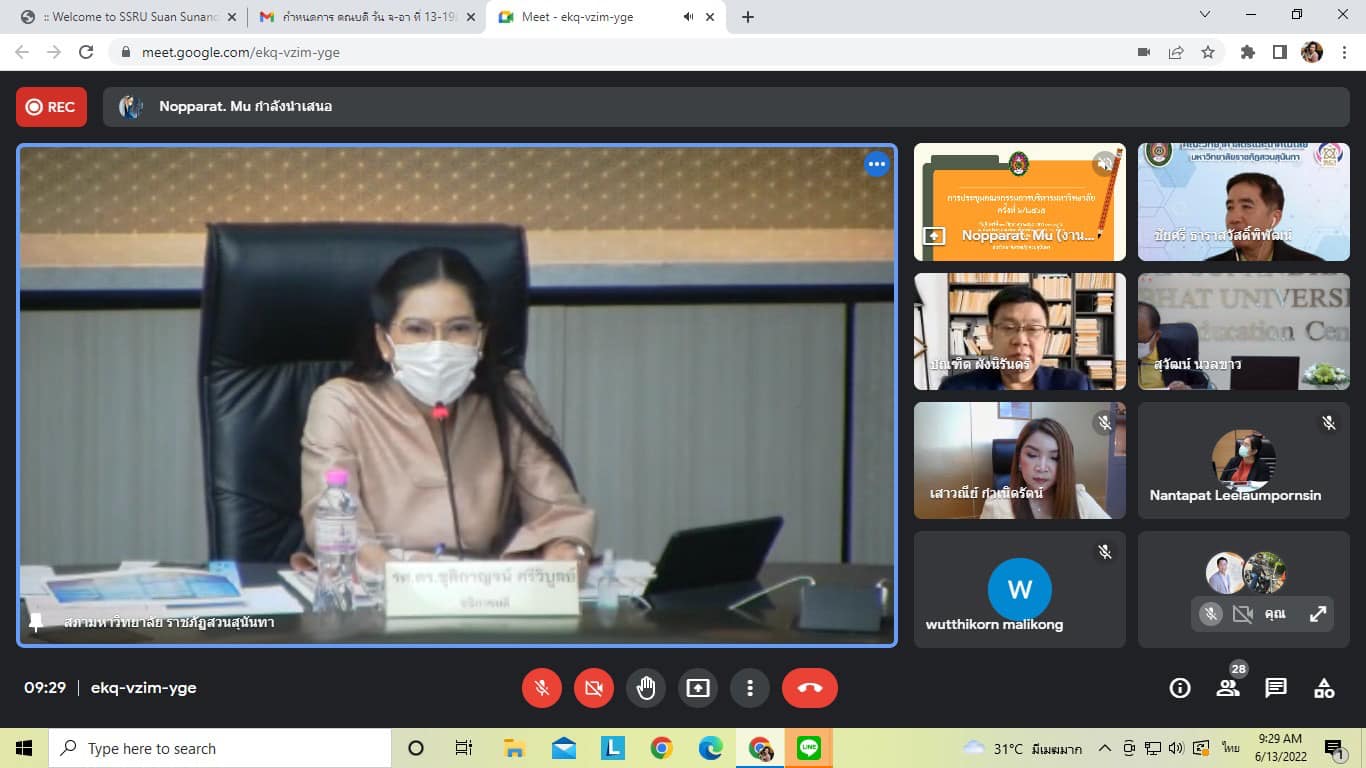Open three-dot more options in bottom bar

click(x=750, y=688)
